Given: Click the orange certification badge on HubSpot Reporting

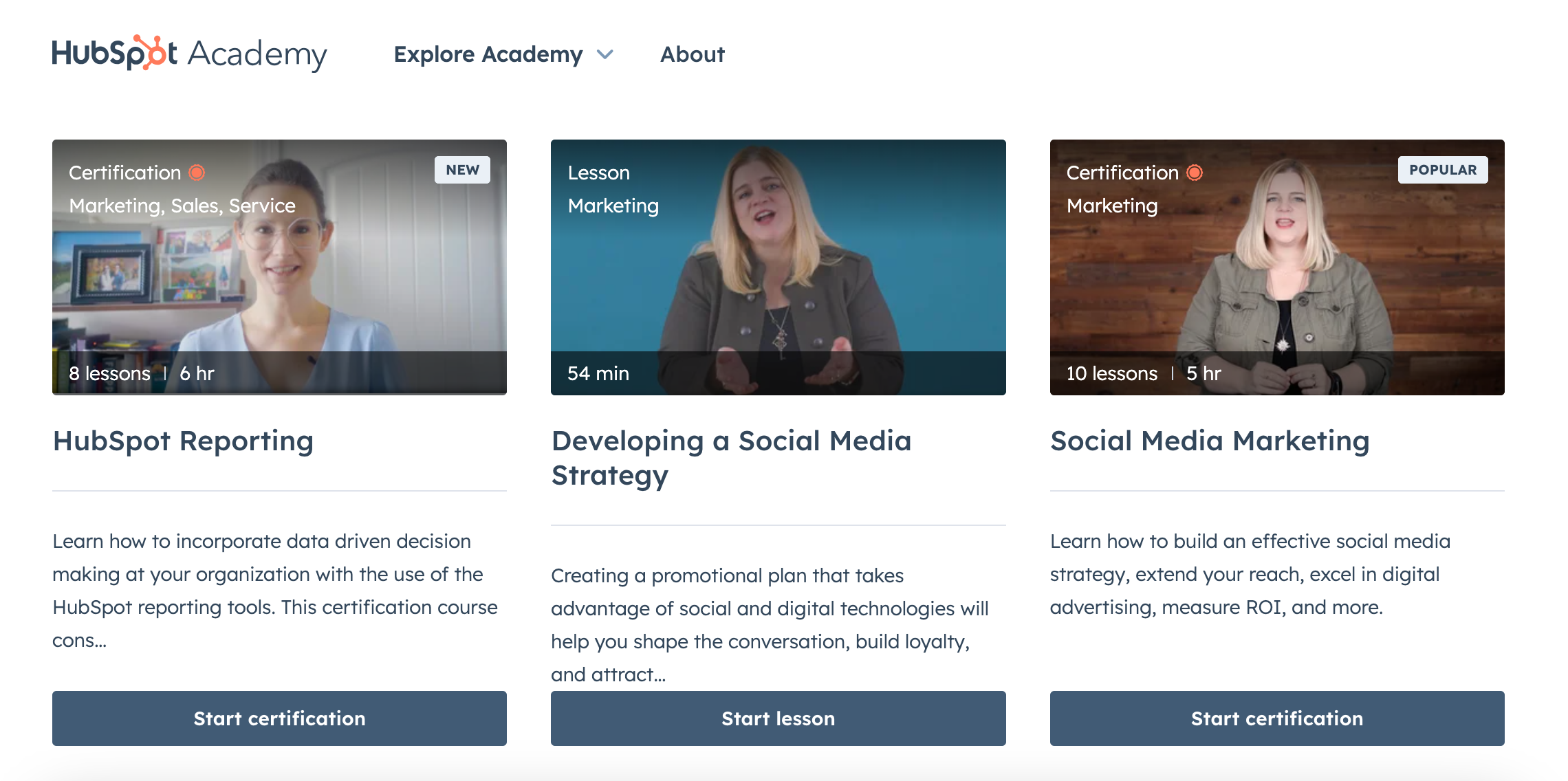Looking at the screenshot, I should 197,173.
